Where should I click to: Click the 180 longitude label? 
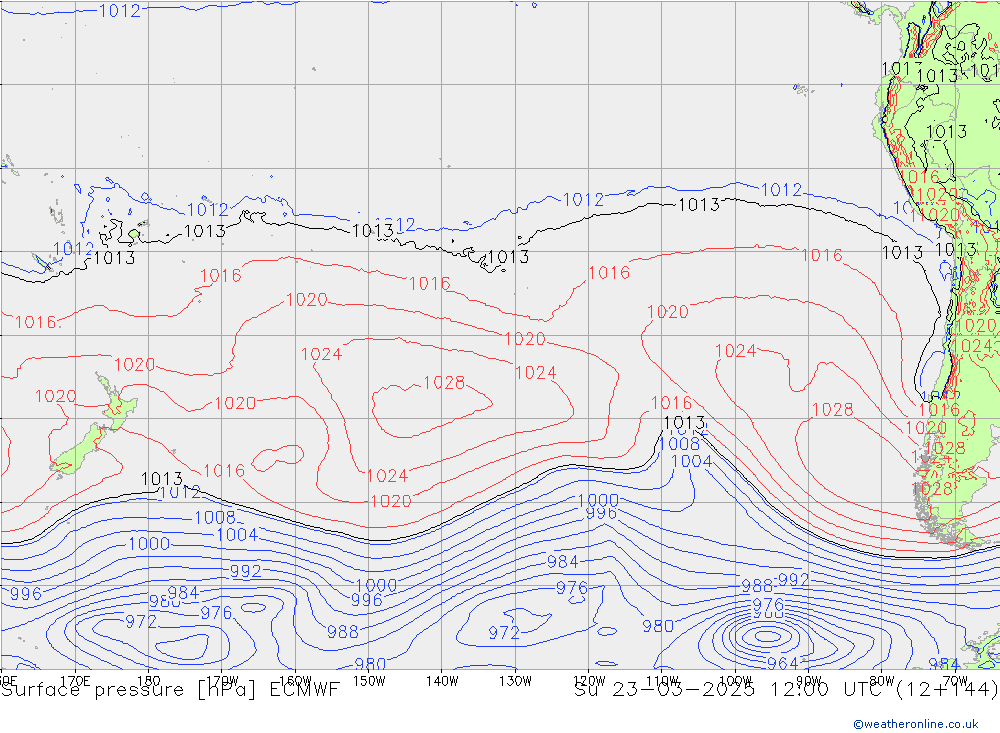[x=149, y=681]
